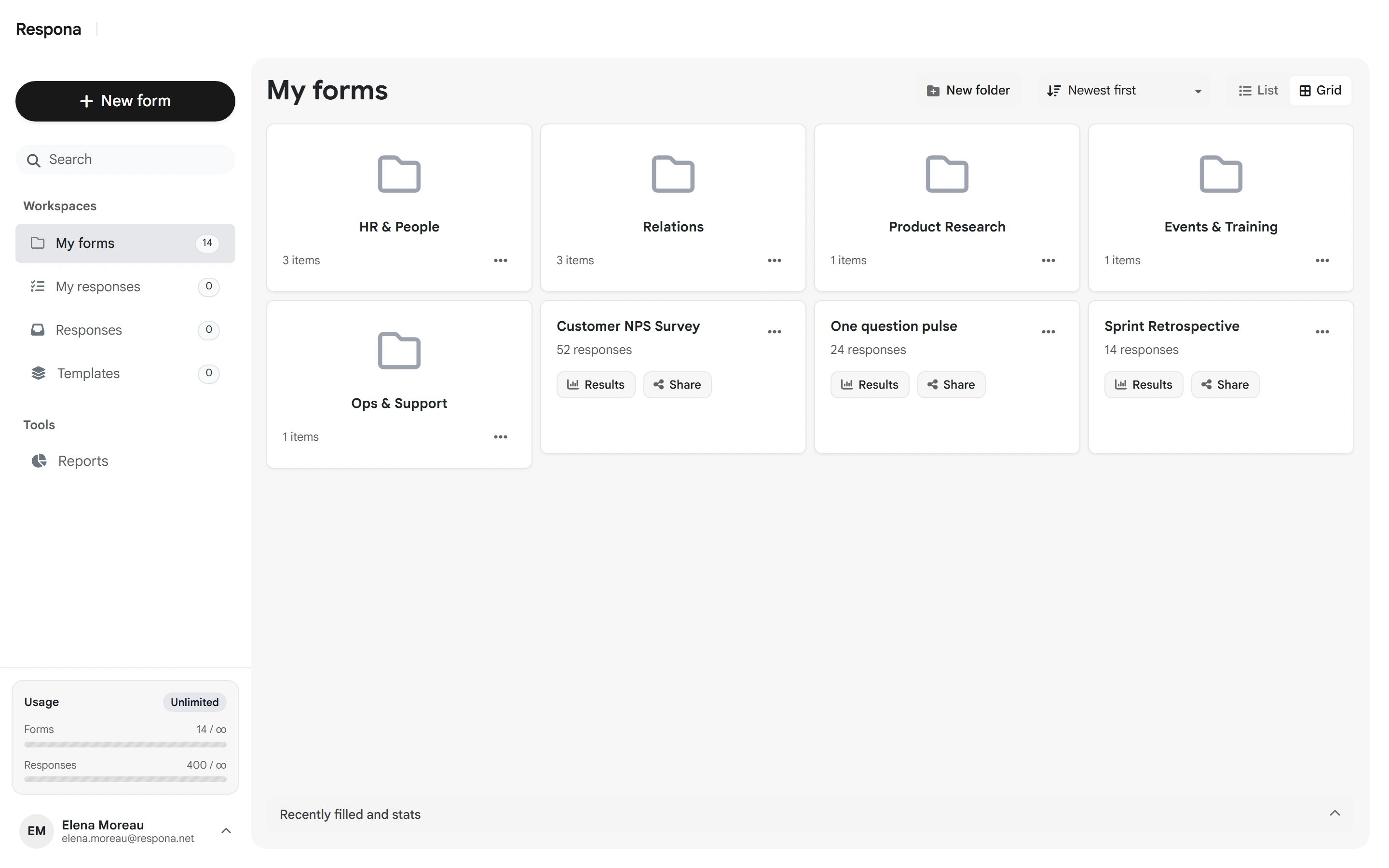
Task: View Results for One question pulse
Action: tap(869, 385)
